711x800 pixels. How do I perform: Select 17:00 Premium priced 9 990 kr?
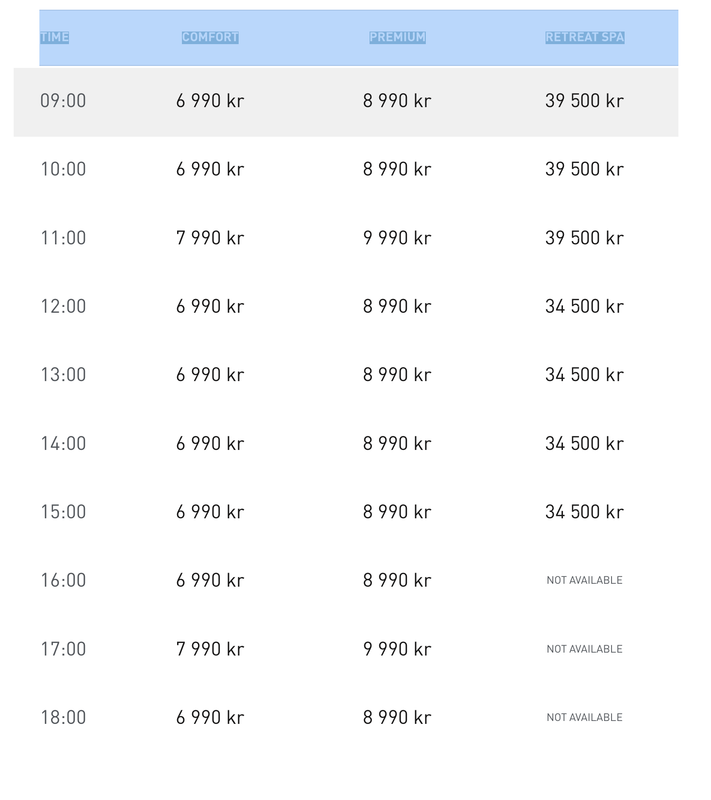[397, 649]
